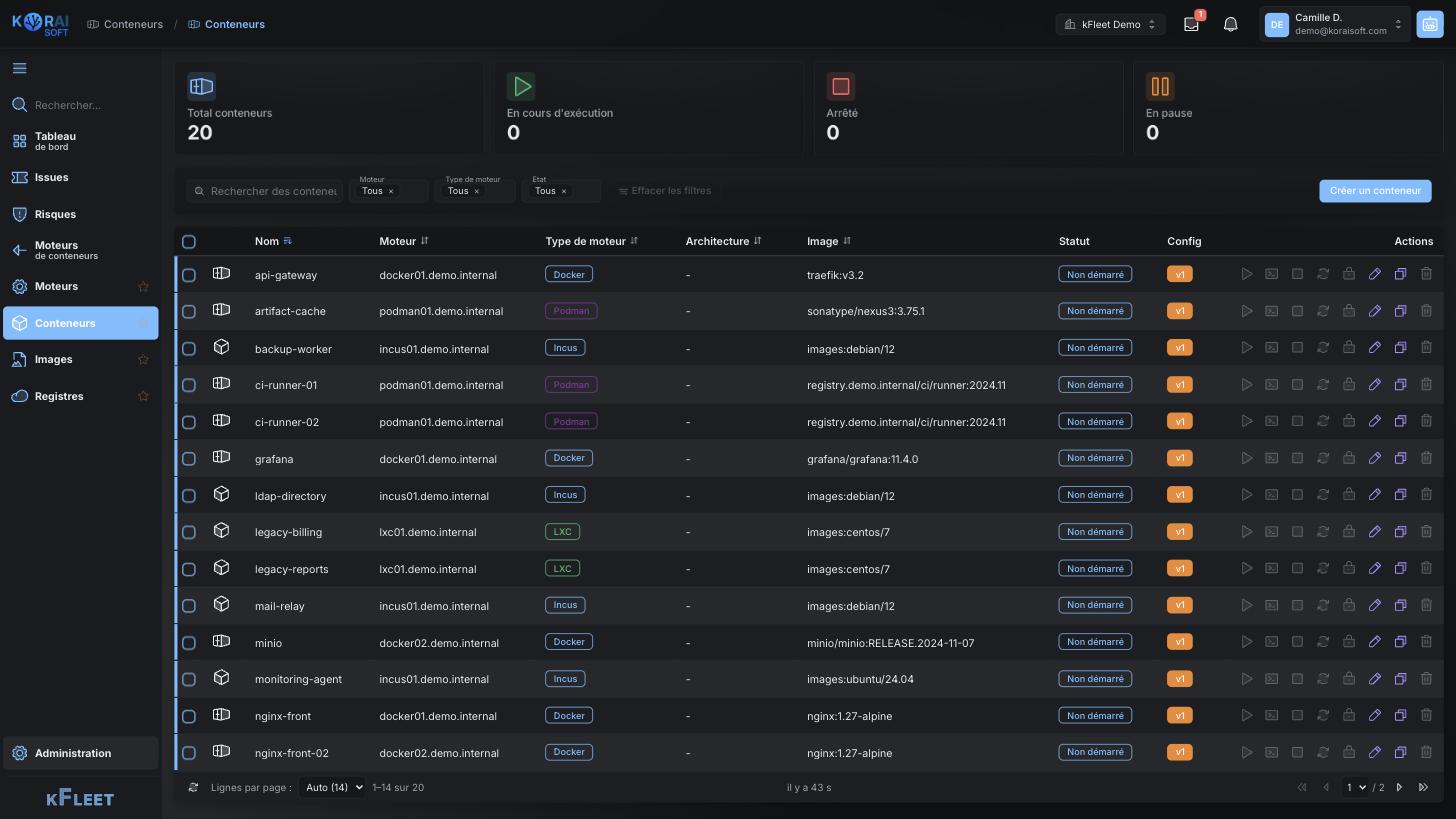Open the Moteur filter dropdown
Viewport: 1456px width, 819px height.
pyautogui.click(x=388, y=190)
